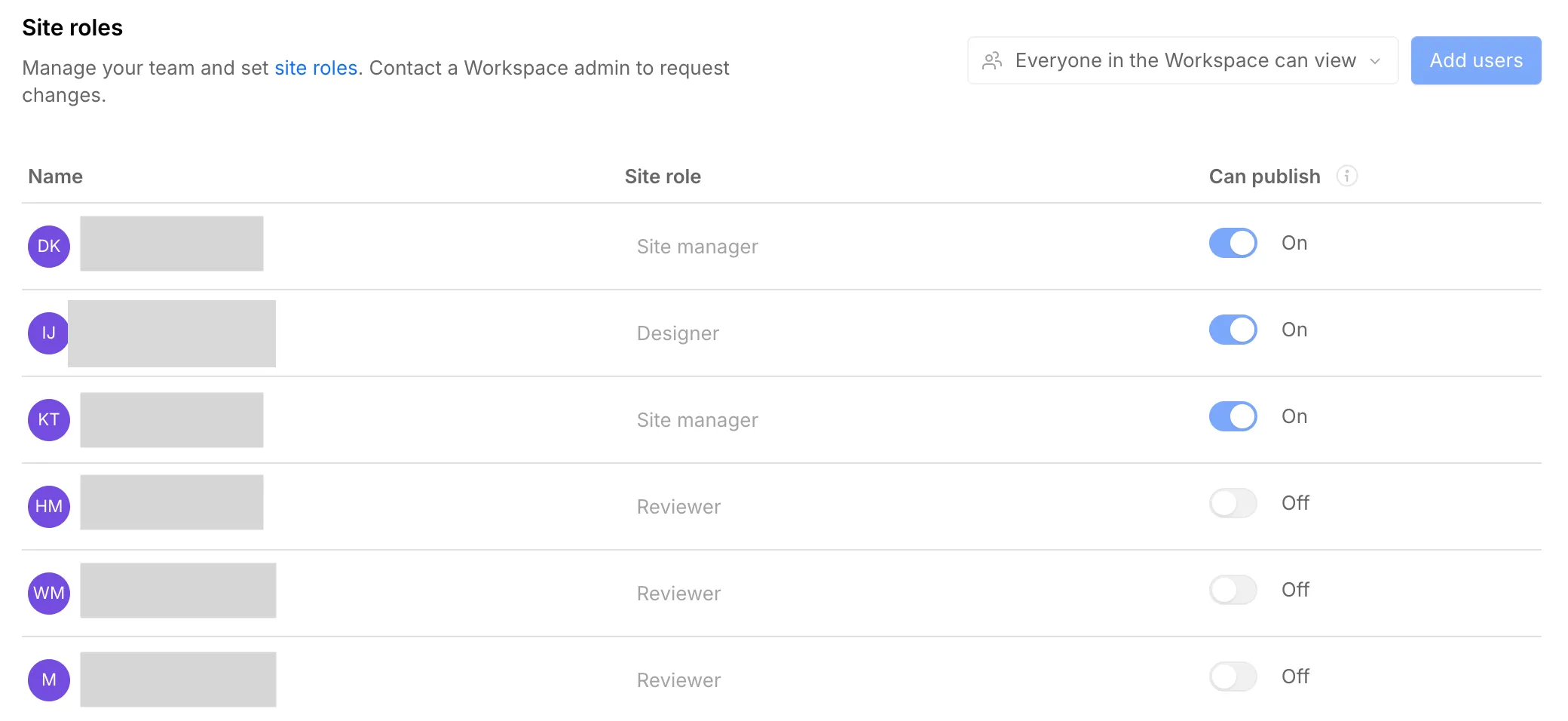
Task: Open WM's Reviewer role selector
Action: point(678,594)
